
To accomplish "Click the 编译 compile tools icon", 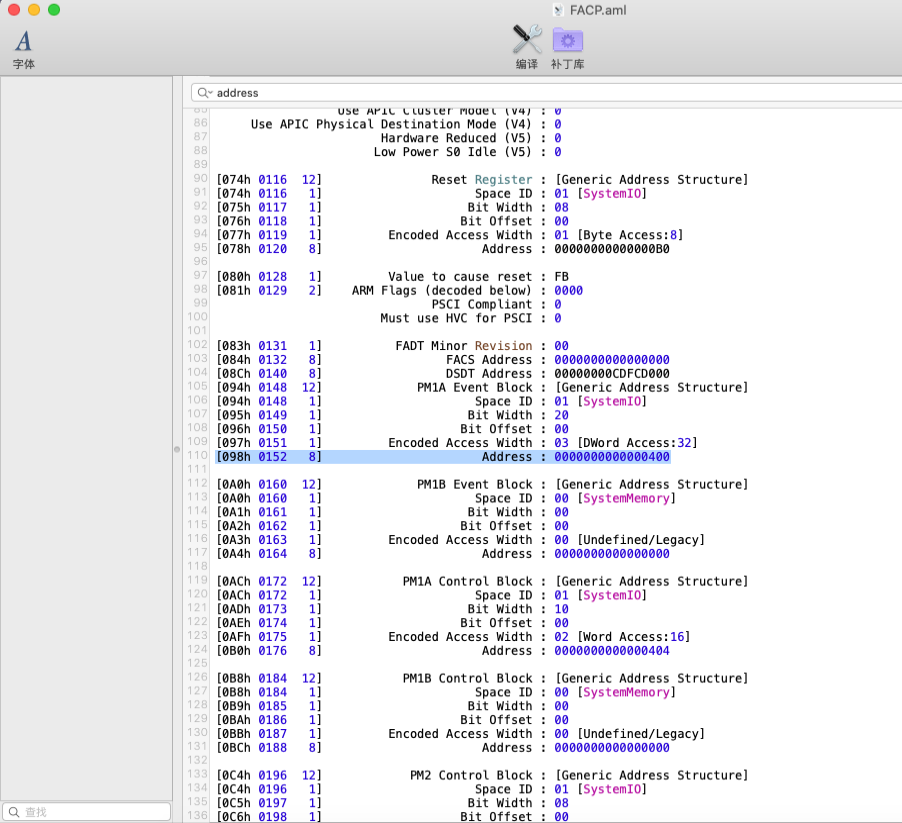I will click(x=527, y=40).
